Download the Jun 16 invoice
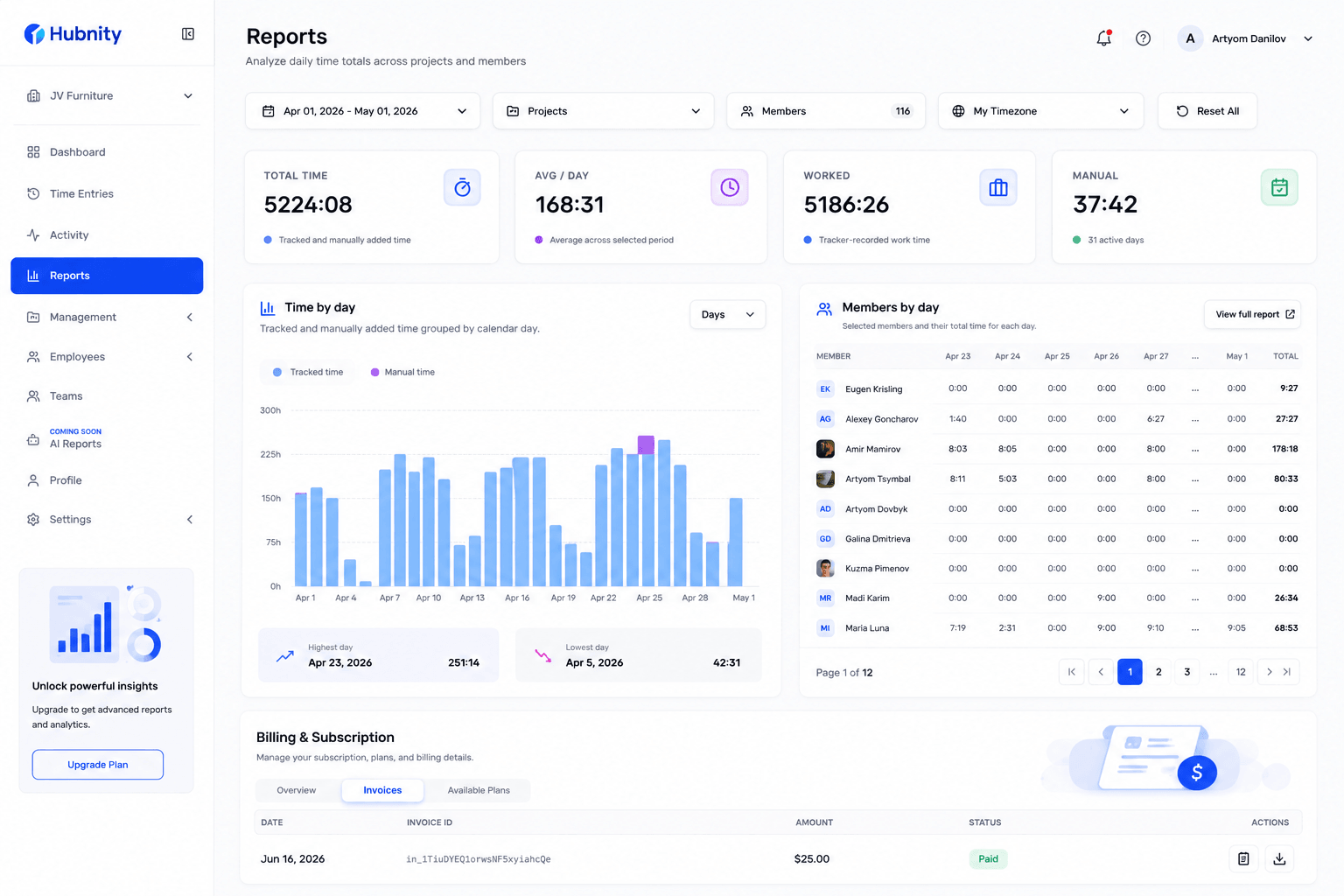1344x896 pixels. tap(1279, 859)
